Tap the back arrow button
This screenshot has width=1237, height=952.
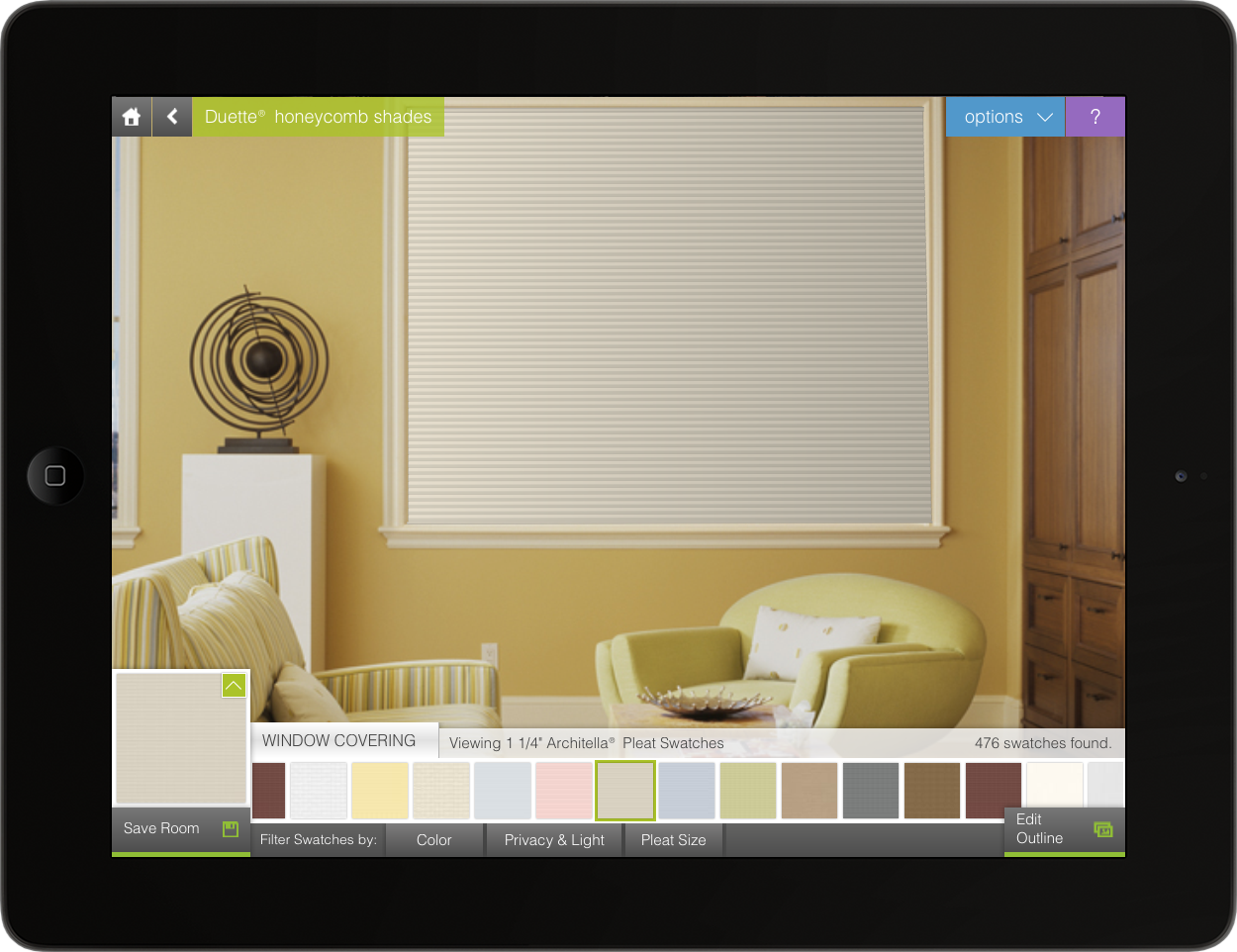click(x=172, y=117)
